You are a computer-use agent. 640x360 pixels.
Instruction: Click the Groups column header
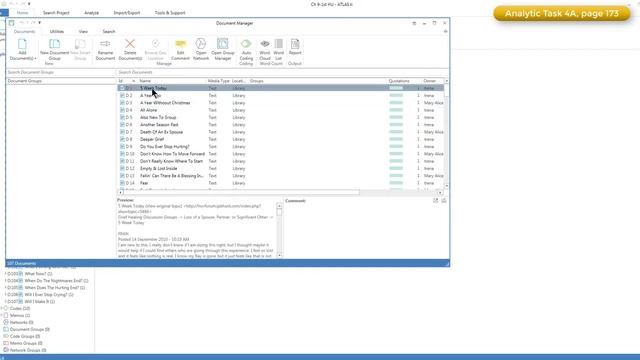[257, 81]
